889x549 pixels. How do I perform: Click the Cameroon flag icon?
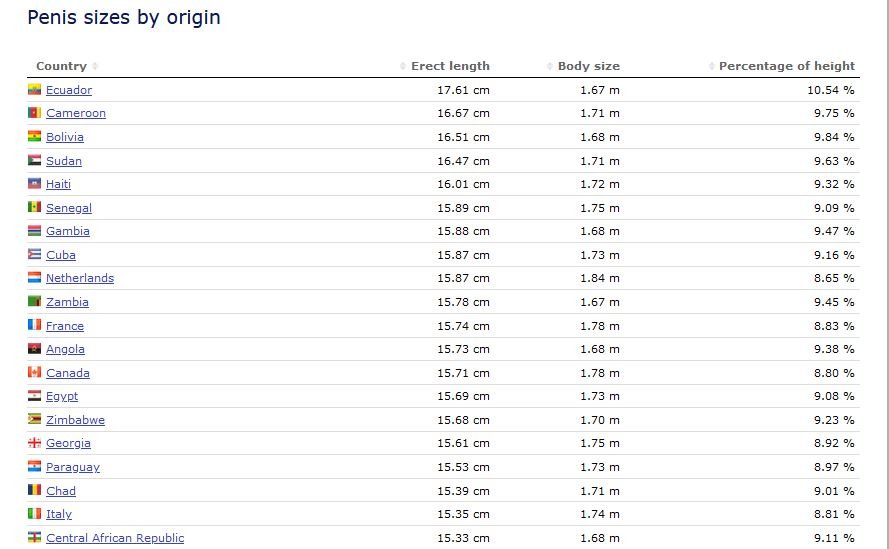tap(34, 113)
